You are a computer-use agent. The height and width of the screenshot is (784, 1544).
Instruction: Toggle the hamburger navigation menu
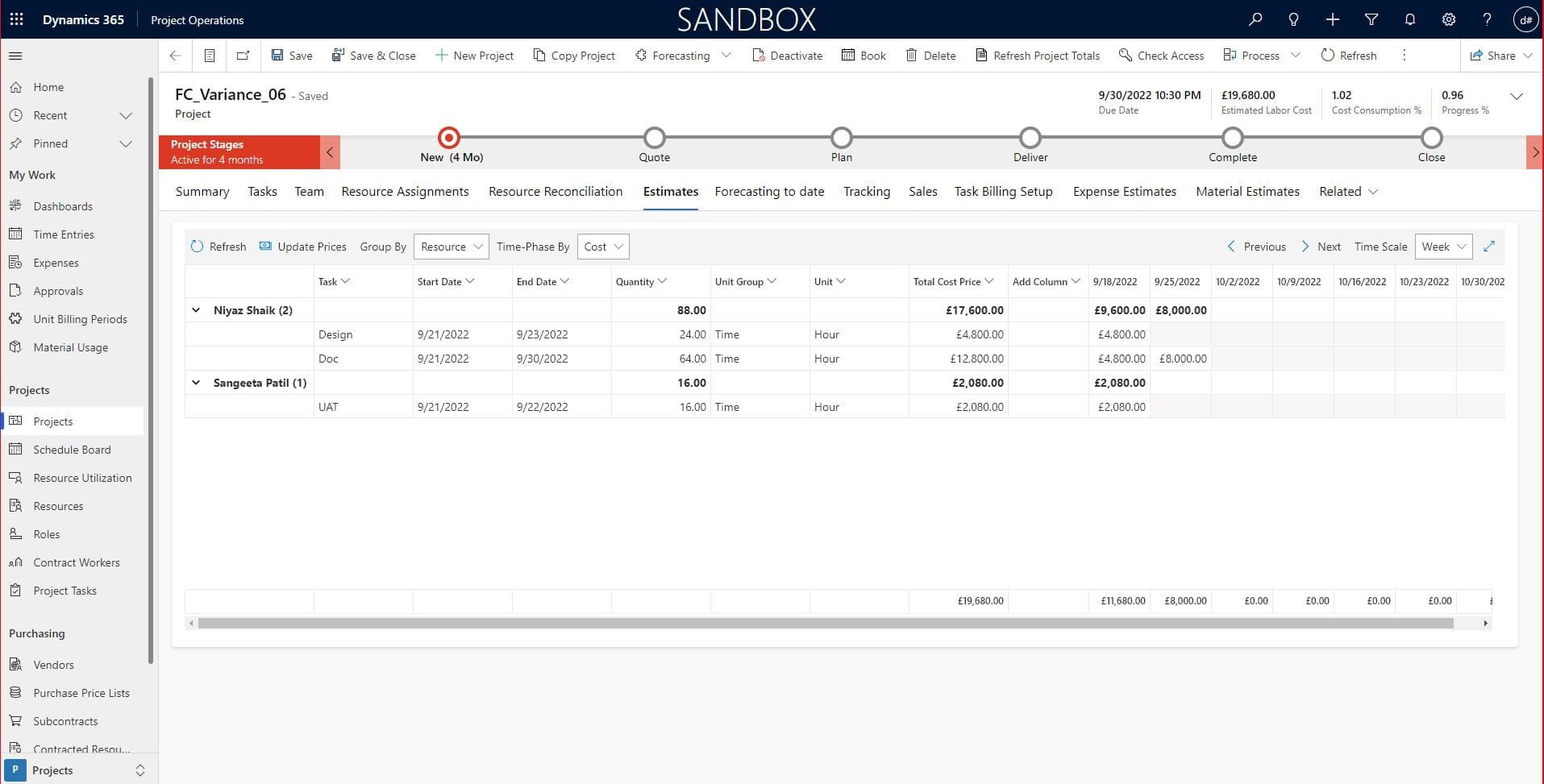click(15, 56)
